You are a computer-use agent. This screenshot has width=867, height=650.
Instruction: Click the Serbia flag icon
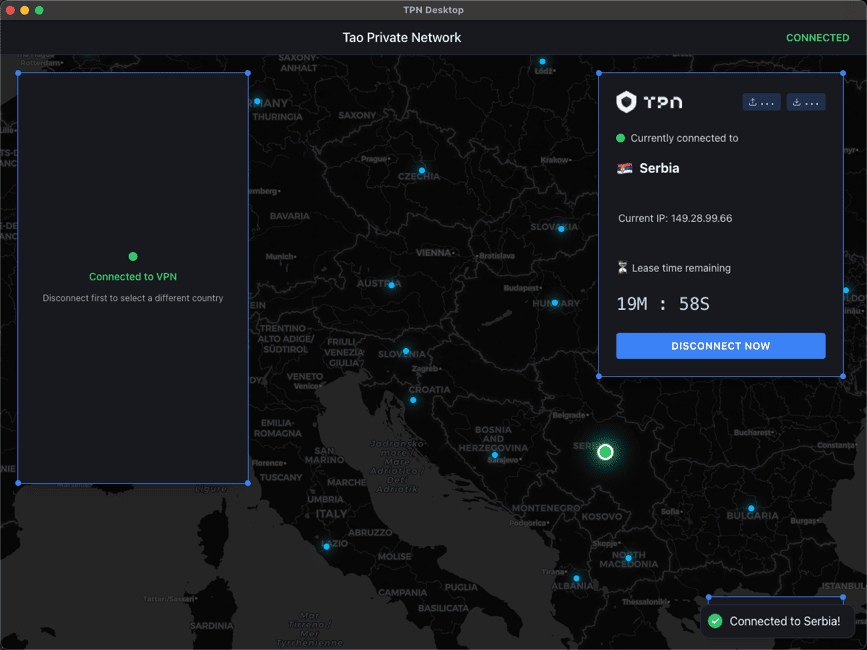pyautogui.click(x=625, y=168)
